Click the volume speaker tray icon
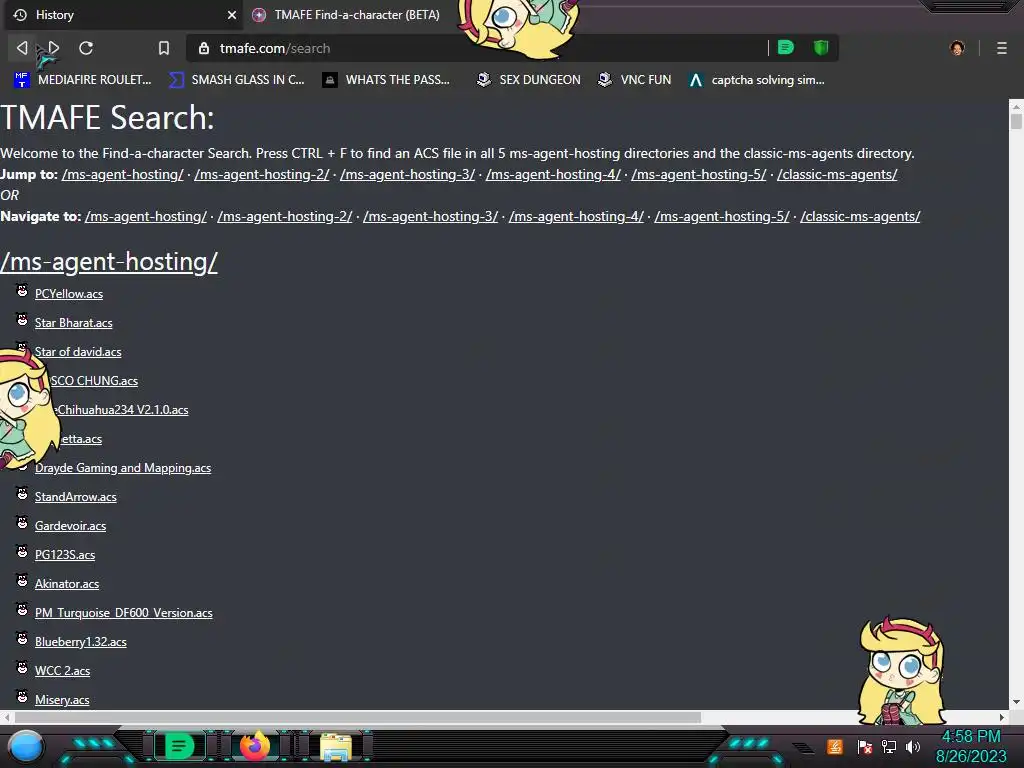This screenshot has width=1024, height=768. [913, 746]
